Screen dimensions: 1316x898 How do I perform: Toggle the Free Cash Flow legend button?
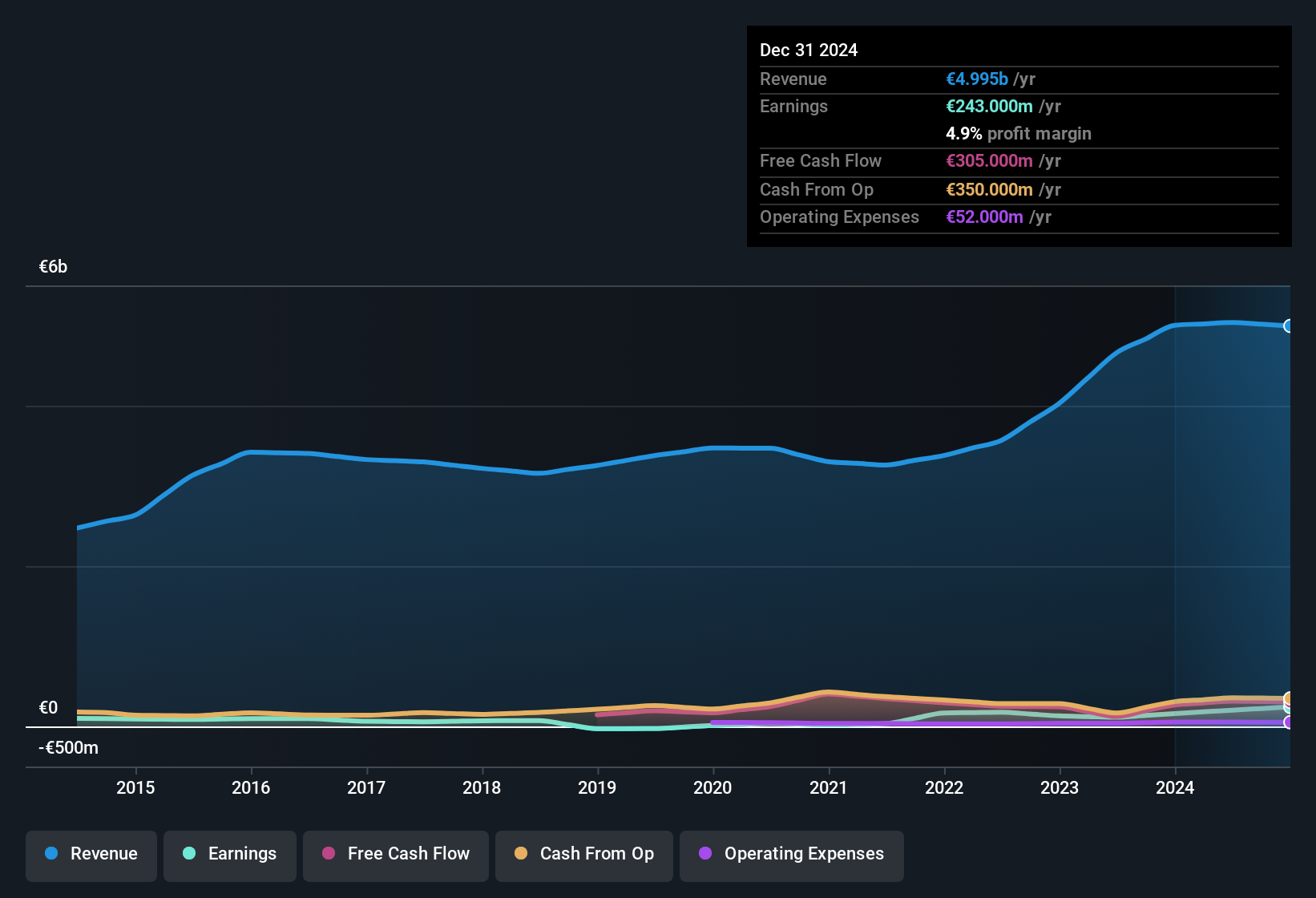pos(396,856)
